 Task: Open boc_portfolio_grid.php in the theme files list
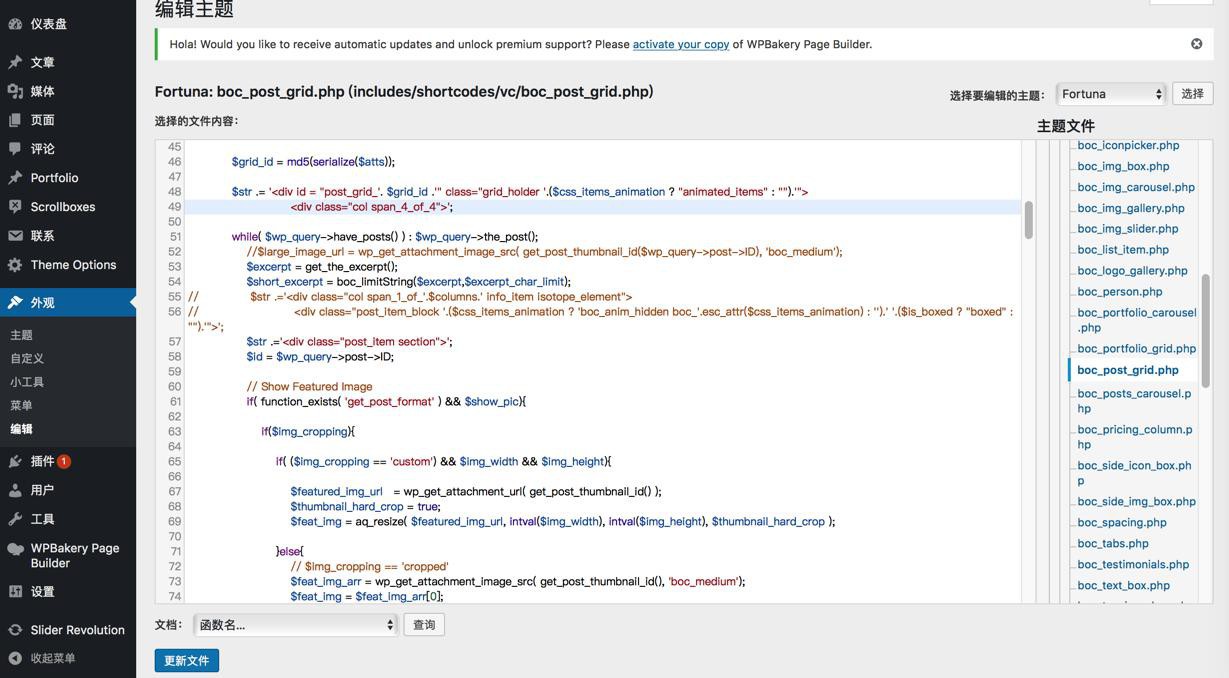click(1136, 349)
